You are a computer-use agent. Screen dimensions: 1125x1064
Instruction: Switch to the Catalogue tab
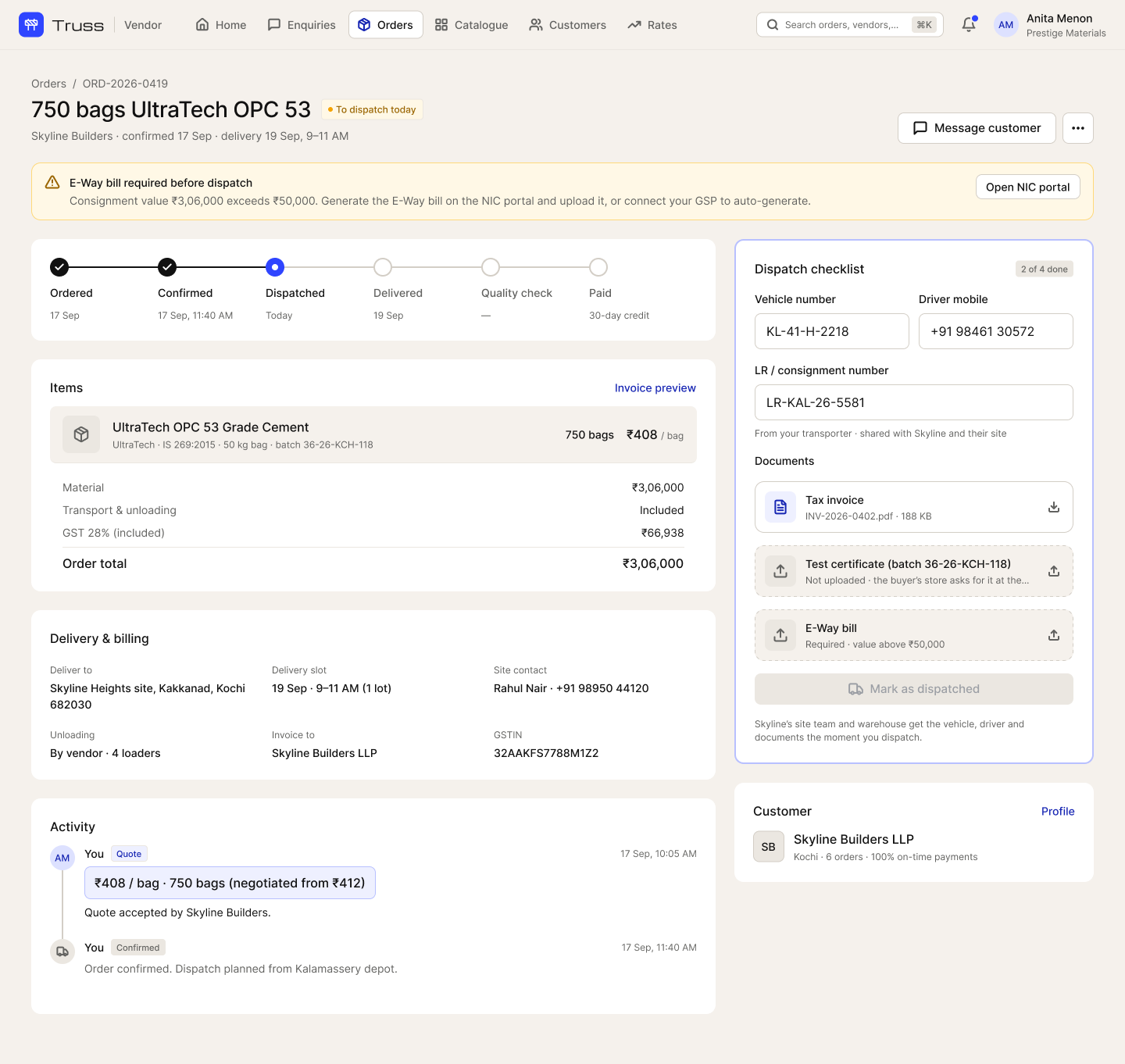(472, 25)
